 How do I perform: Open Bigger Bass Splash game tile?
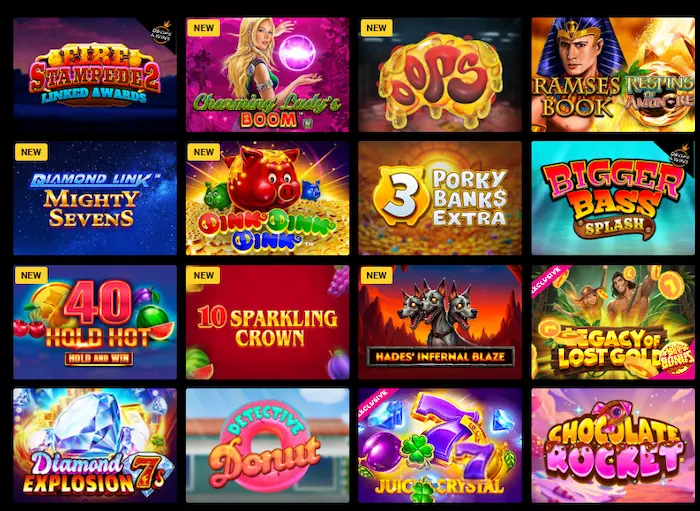[613, 198]
